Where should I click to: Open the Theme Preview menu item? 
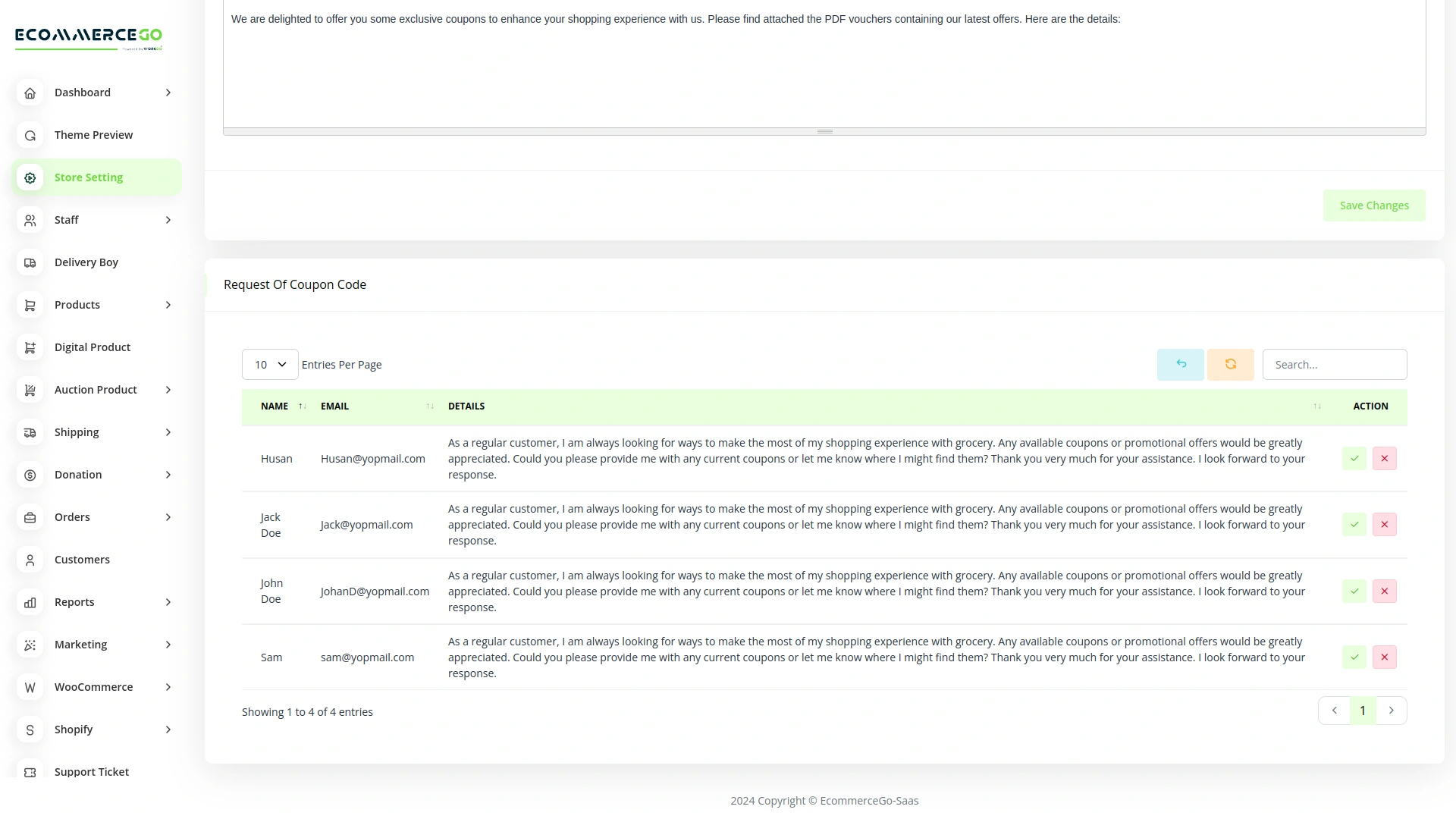click(x=93, y=135)
